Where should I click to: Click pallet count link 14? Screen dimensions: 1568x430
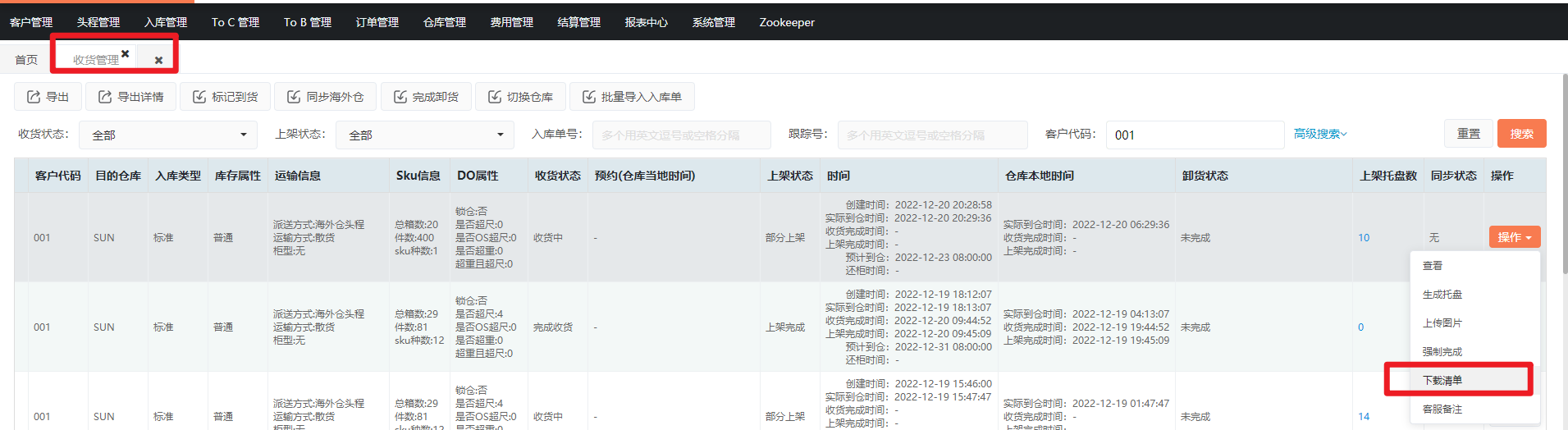1364,417
